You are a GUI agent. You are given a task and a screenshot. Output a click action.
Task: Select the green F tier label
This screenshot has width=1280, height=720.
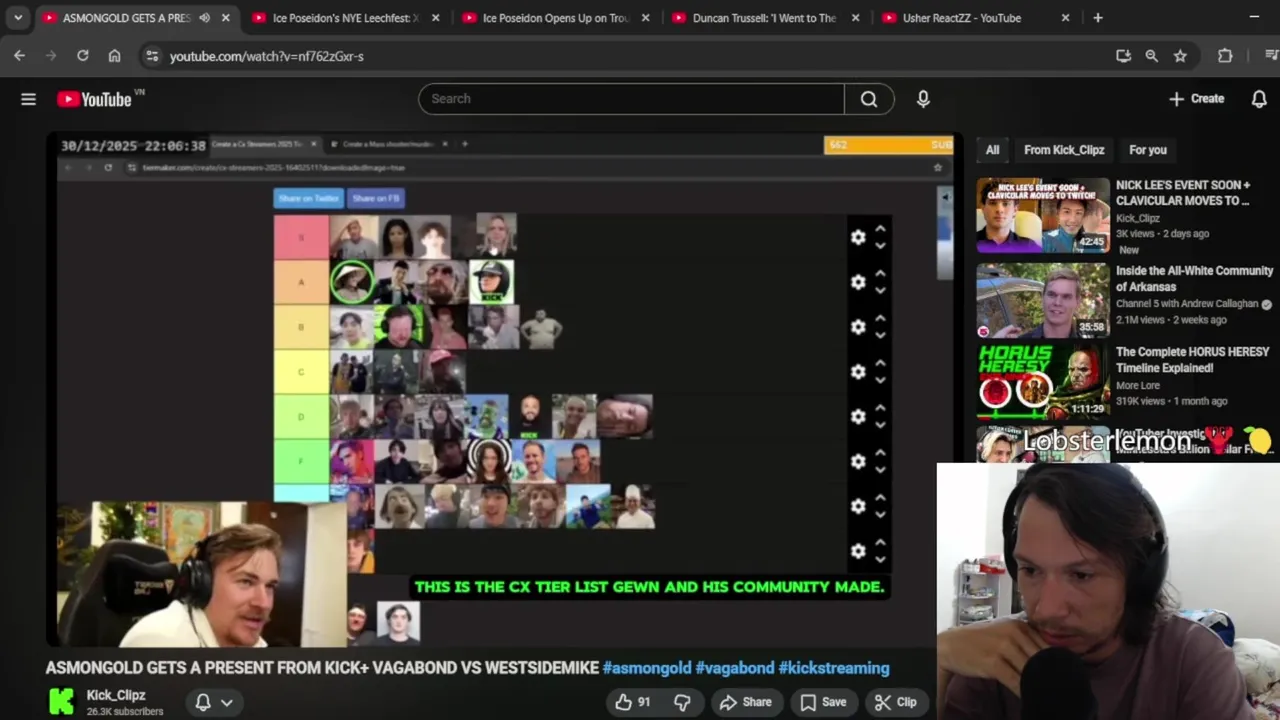point(301,462)
